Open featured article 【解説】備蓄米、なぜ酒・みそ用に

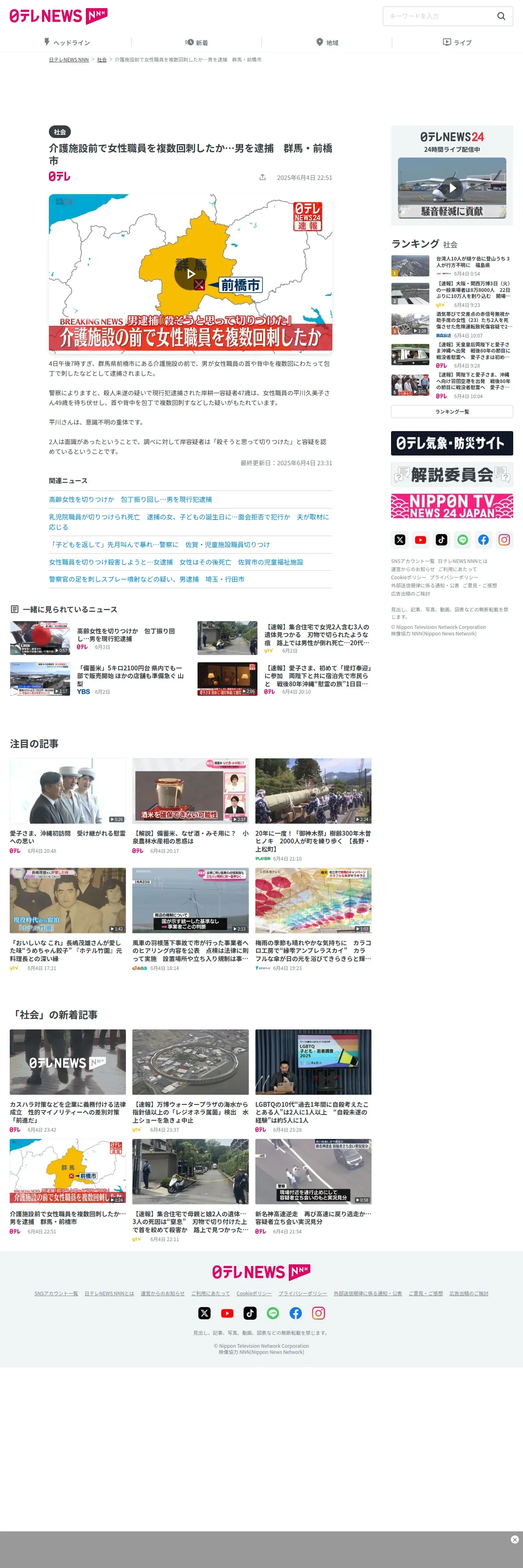[x=191, y=791]
